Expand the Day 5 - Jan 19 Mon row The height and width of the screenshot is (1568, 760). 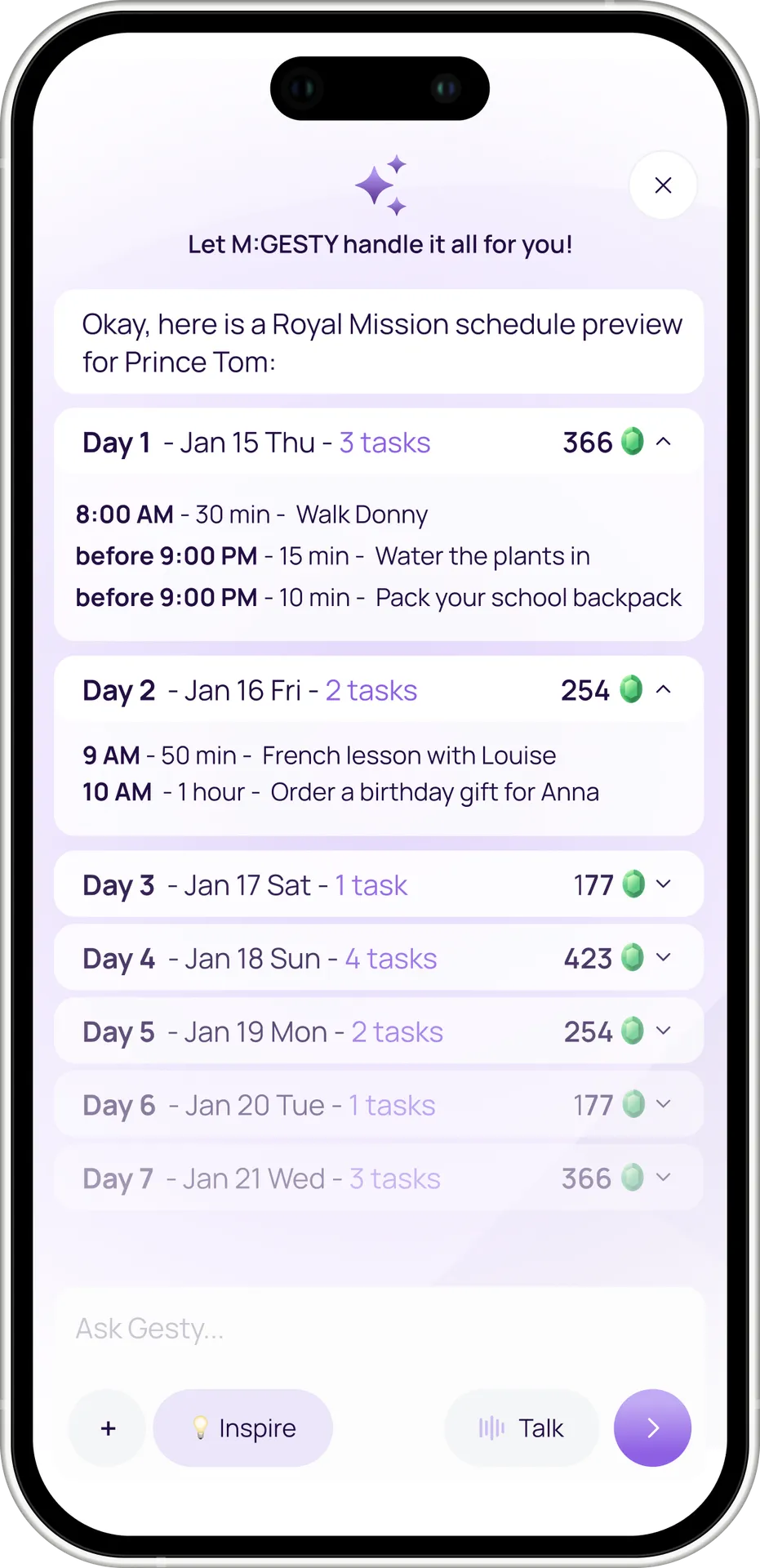pyautogui.click(x=663, y=1031)
